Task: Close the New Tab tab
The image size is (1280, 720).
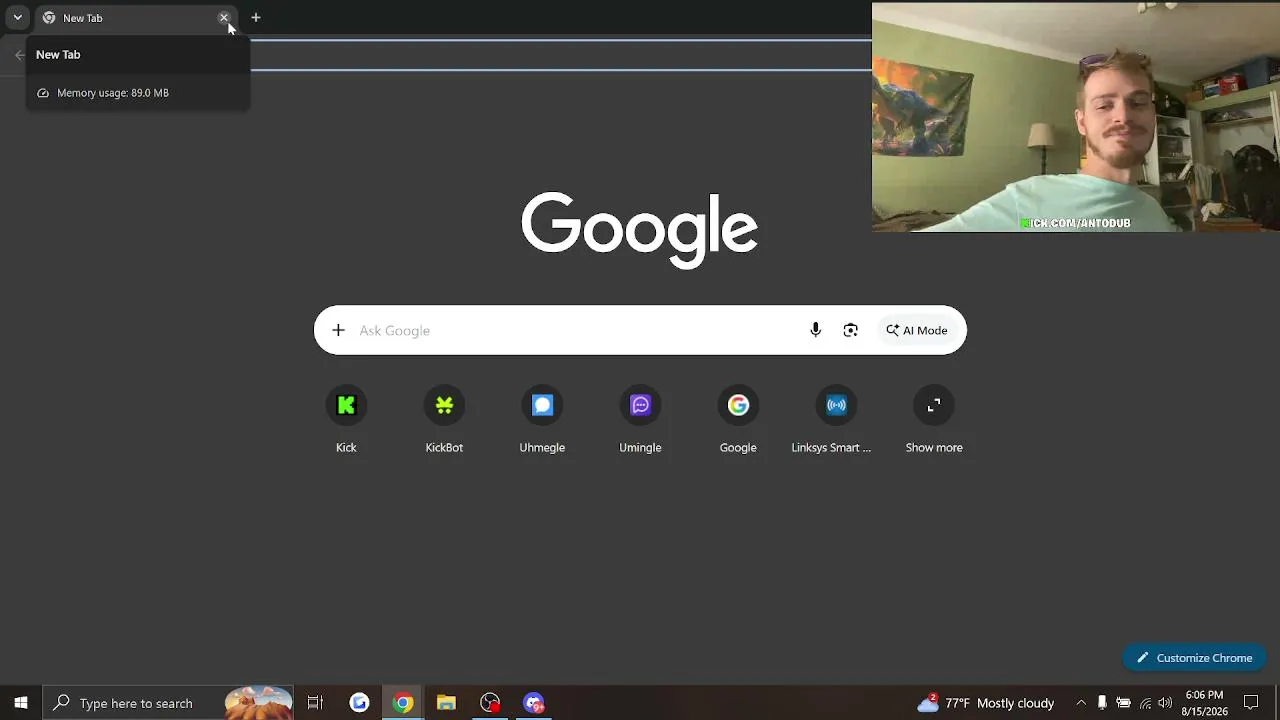Action: click(224, 18)
